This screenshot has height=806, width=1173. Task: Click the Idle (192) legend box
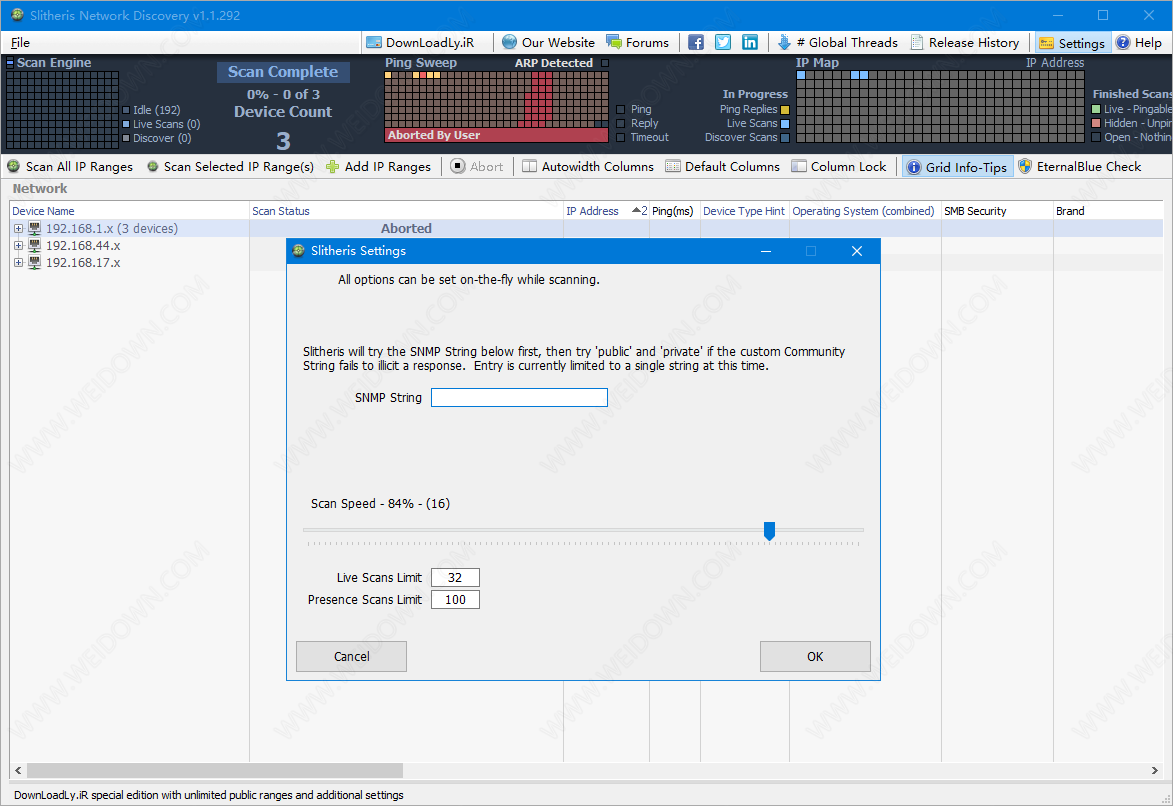tap(126, 110)
